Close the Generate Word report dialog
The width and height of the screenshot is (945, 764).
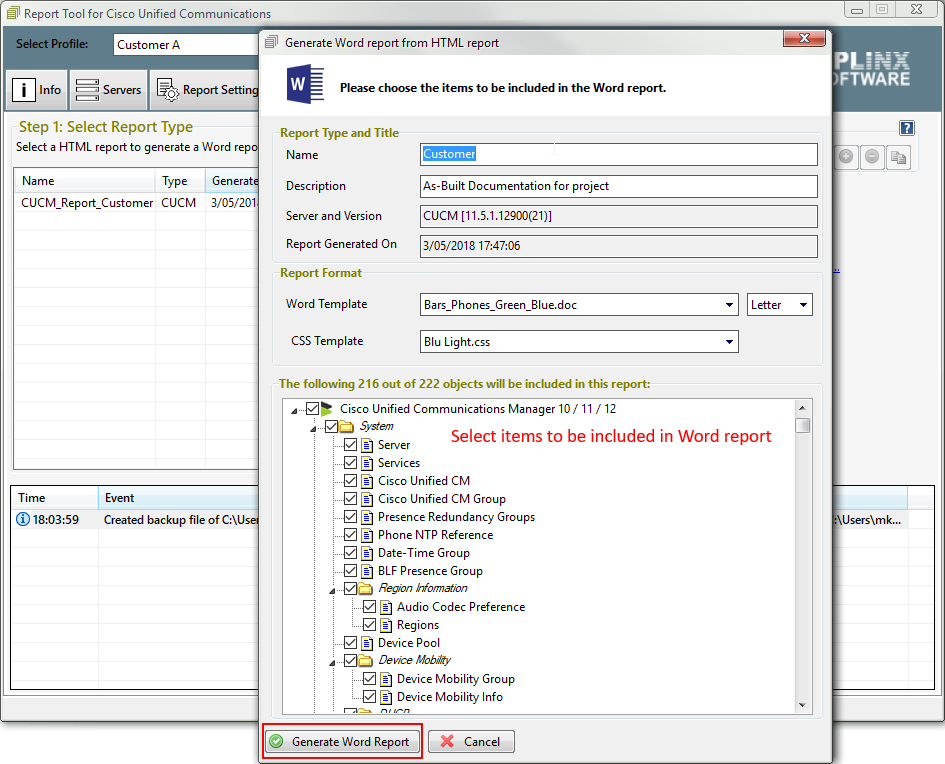tap(804, 38)
